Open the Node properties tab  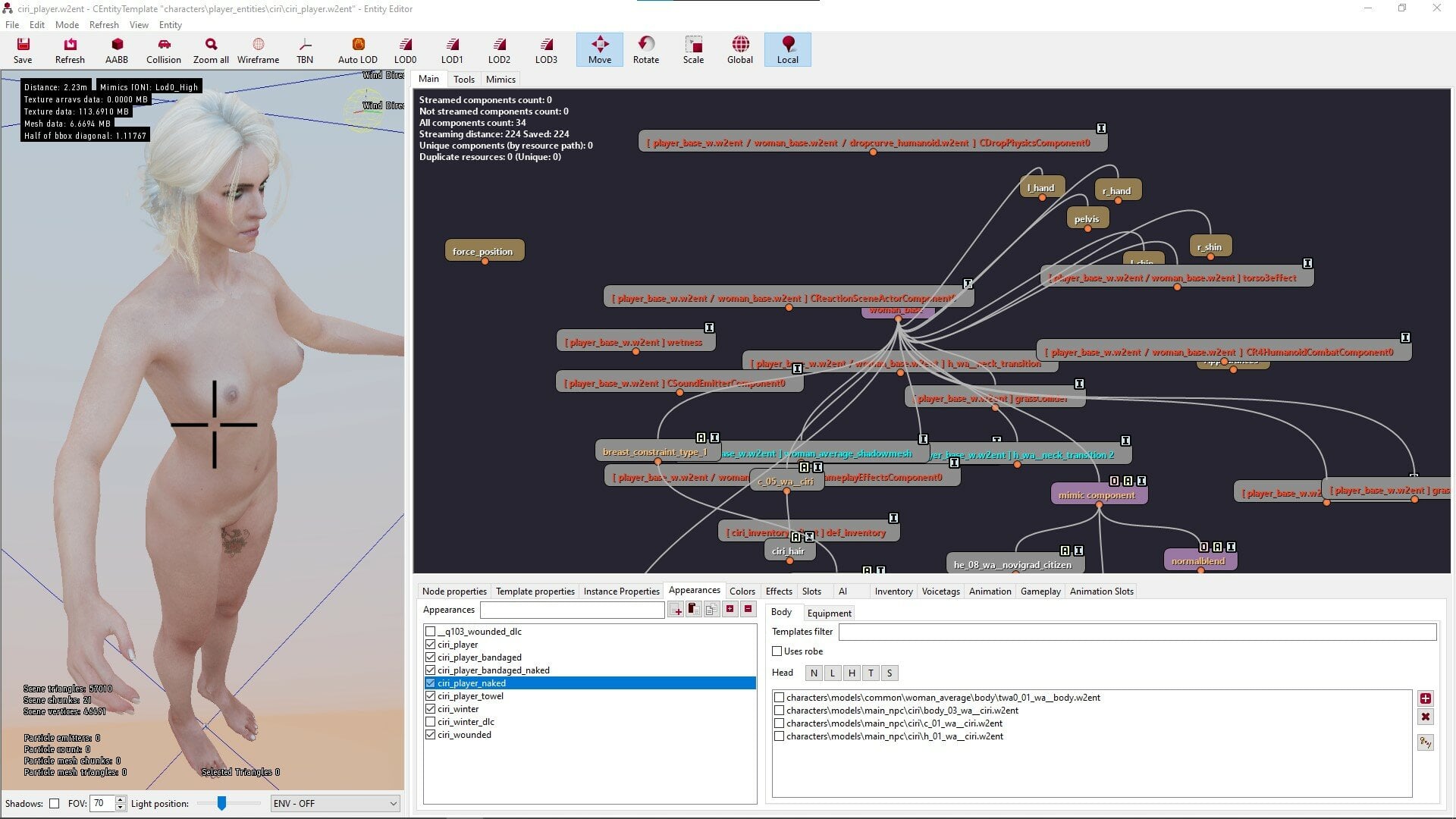(x=454, y=591)
